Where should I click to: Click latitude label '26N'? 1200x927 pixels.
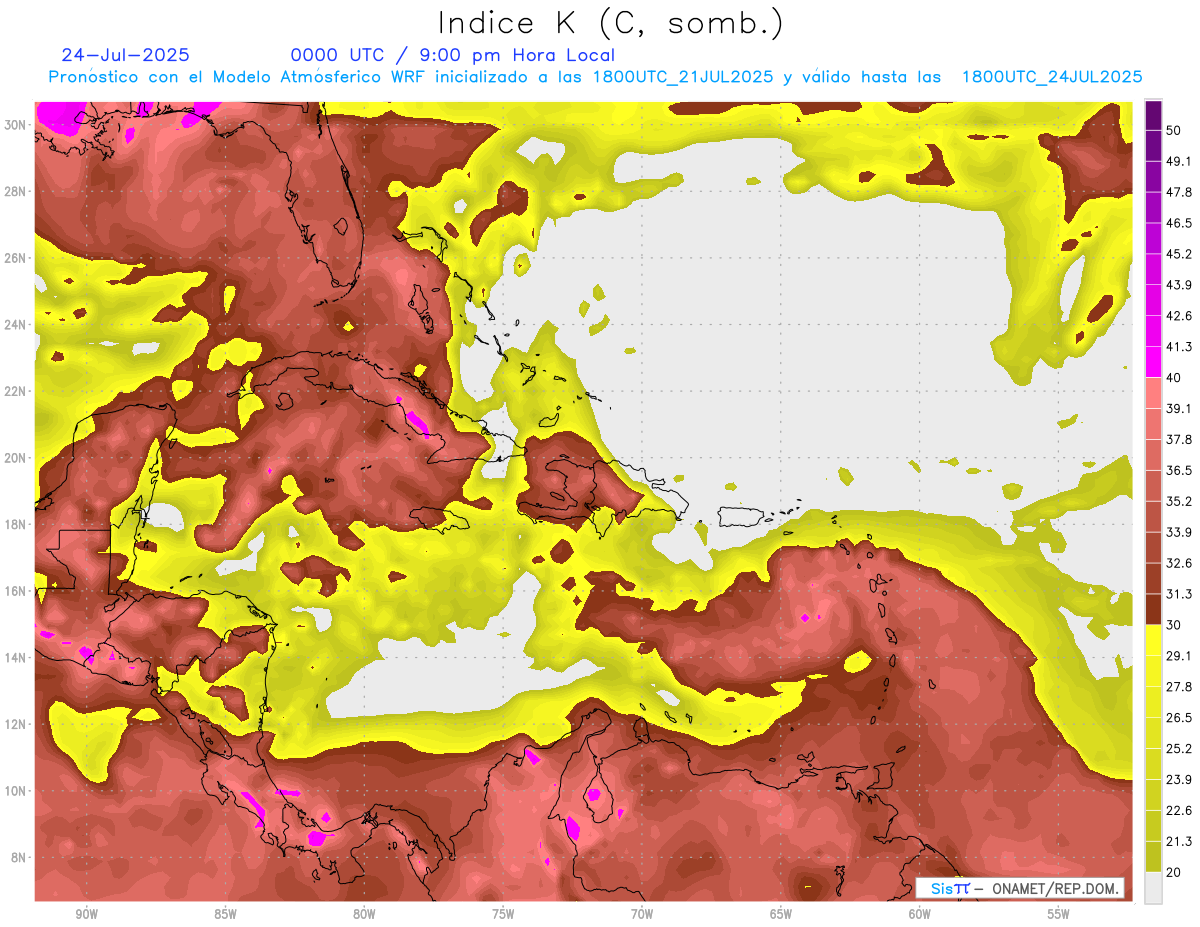tap(17, 258)
